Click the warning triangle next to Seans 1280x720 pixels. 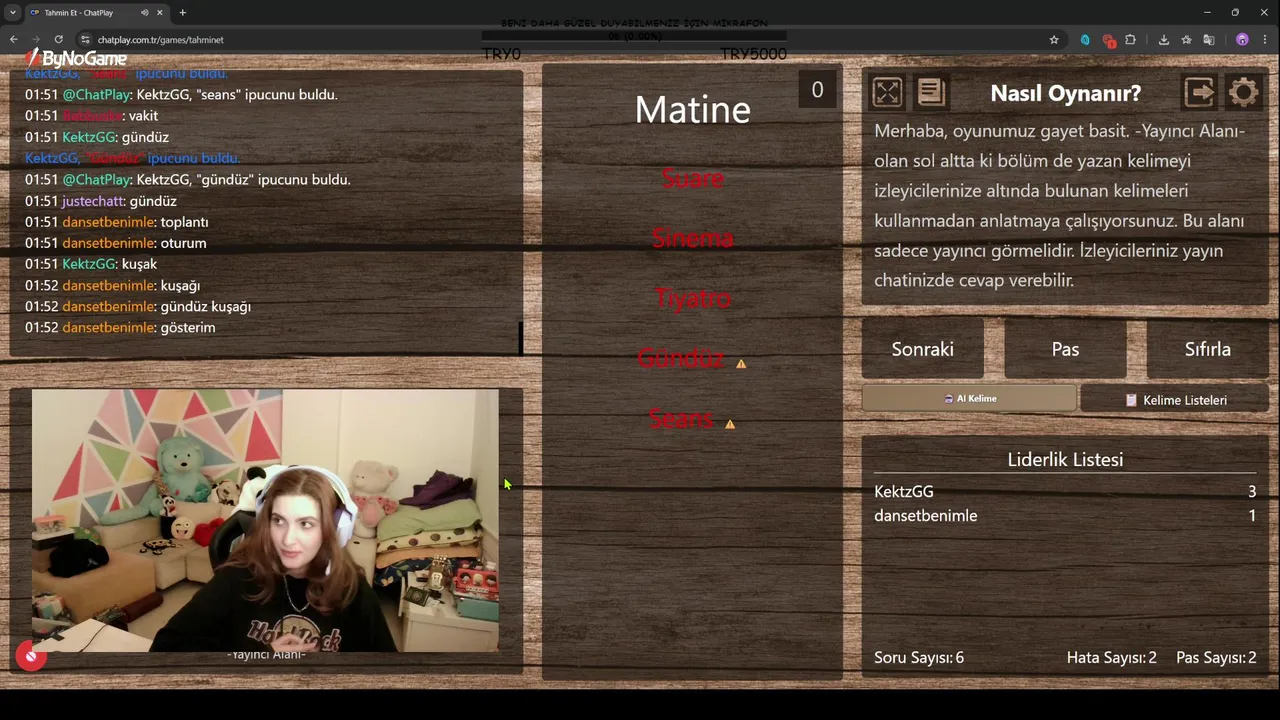click(730, 424)
